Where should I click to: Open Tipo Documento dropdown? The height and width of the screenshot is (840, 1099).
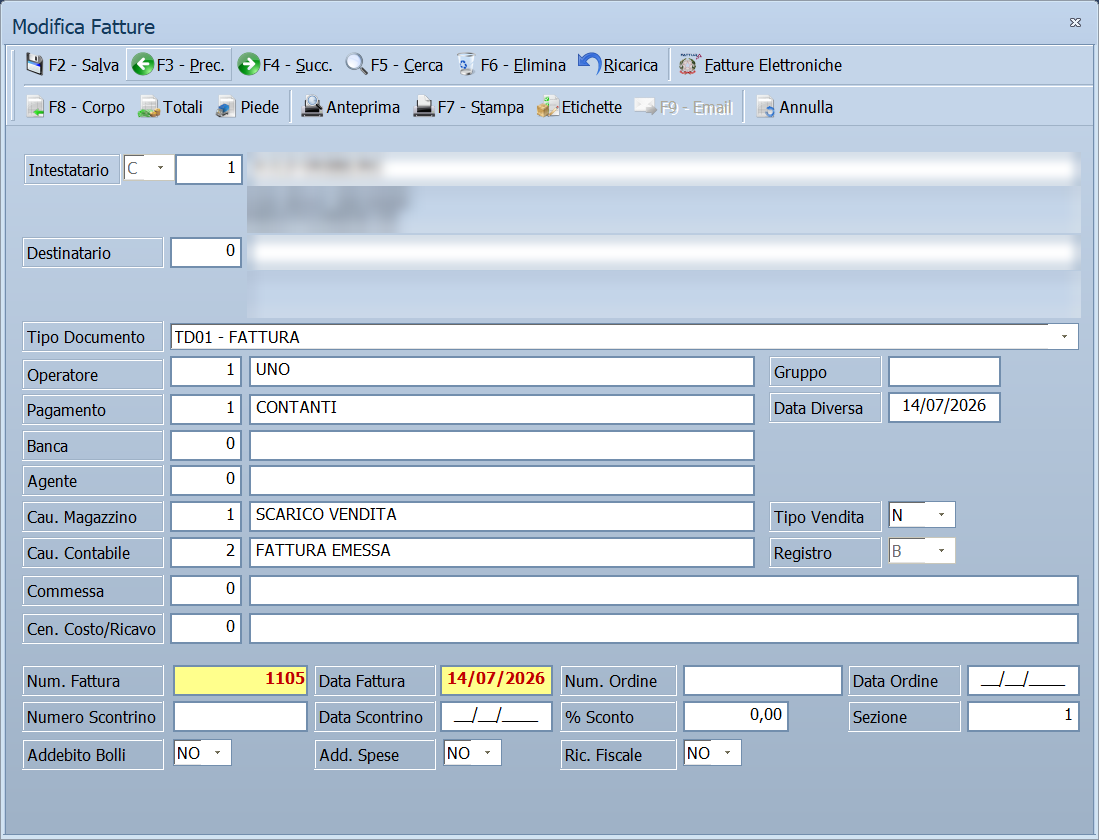(1064, 337)
